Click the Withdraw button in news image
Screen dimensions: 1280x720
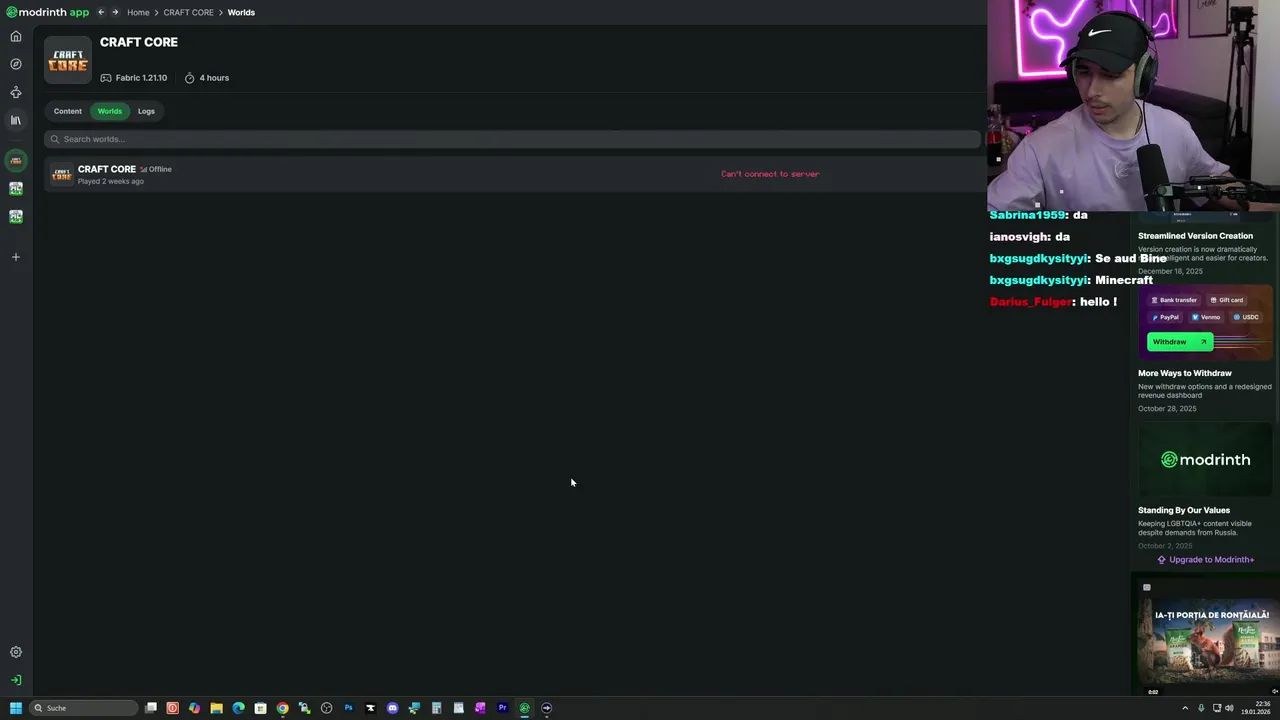1180,342
